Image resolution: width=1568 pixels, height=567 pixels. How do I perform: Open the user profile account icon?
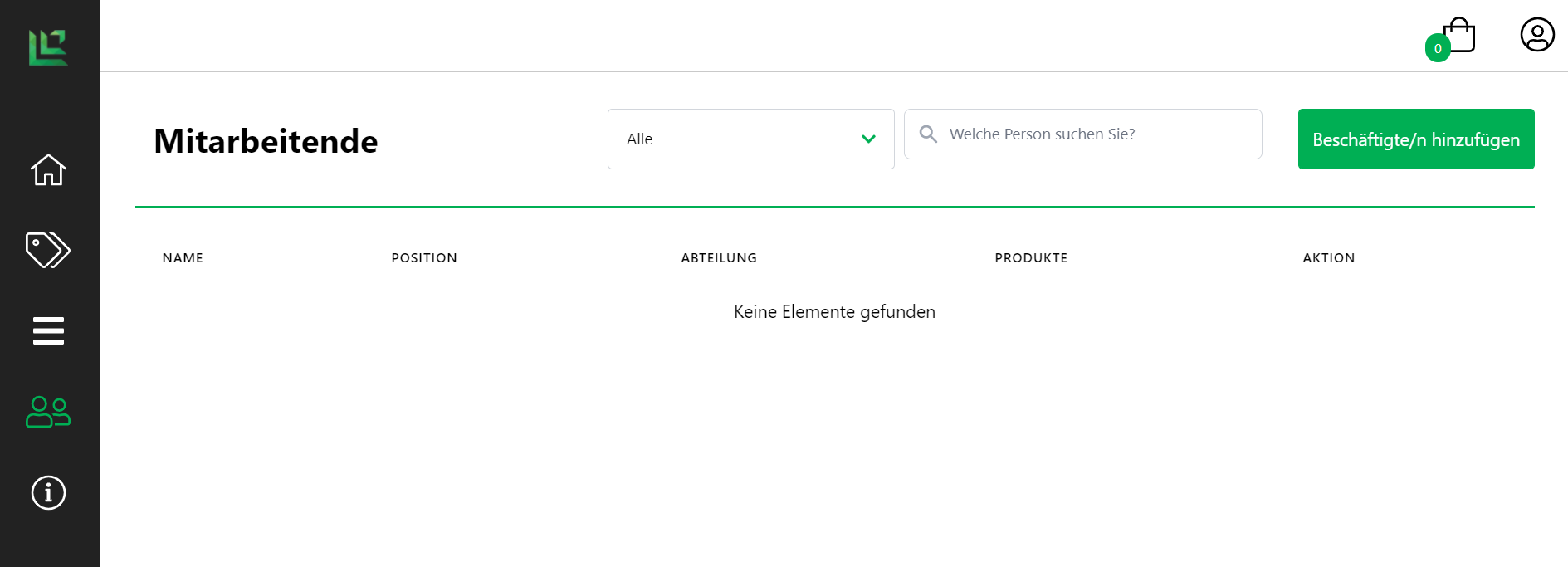tap(1536, 35)
